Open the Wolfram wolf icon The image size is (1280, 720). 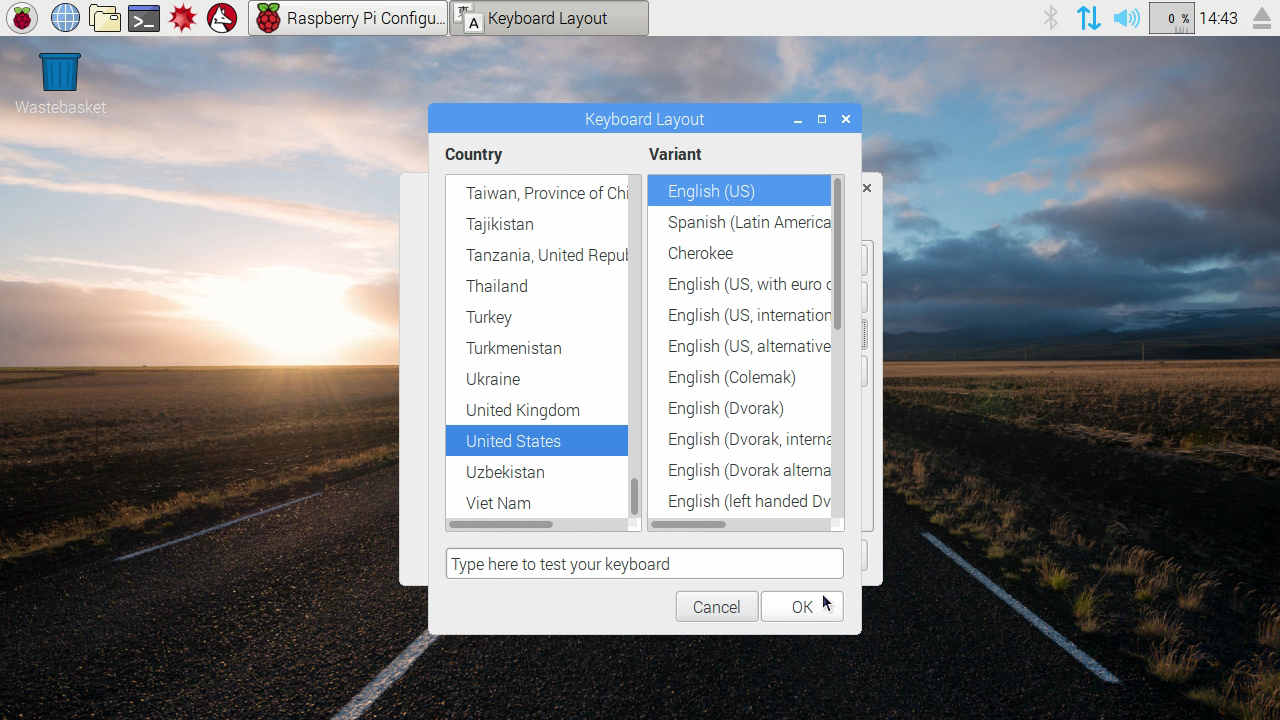[x=222, y=18]
